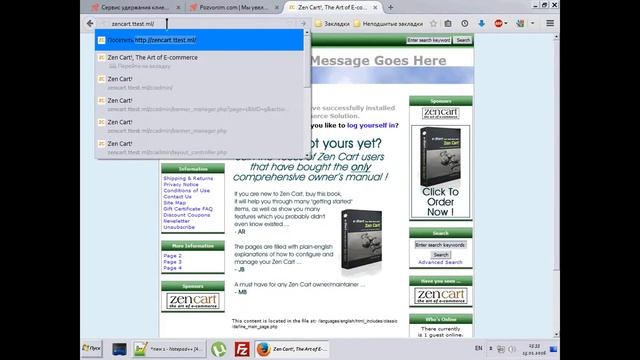This screenshot has height=360, width=640.
Task: Select Zen Cart! layout_controller.php suggestion
Action: (199, 147)
